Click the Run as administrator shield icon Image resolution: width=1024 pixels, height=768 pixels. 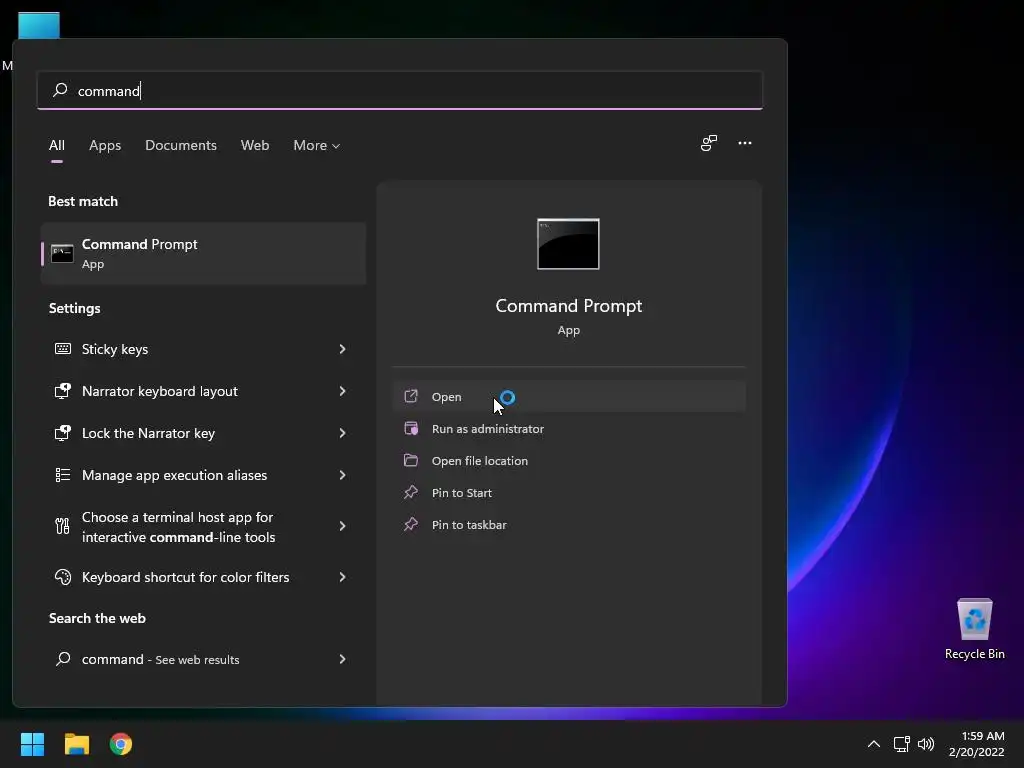pyautogui.click(x=411, y=428)
